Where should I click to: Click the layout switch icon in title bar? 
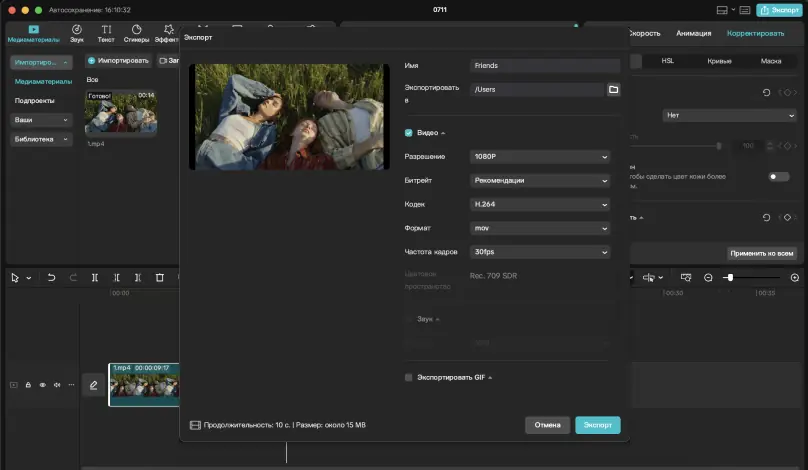[x=722, y=10]
